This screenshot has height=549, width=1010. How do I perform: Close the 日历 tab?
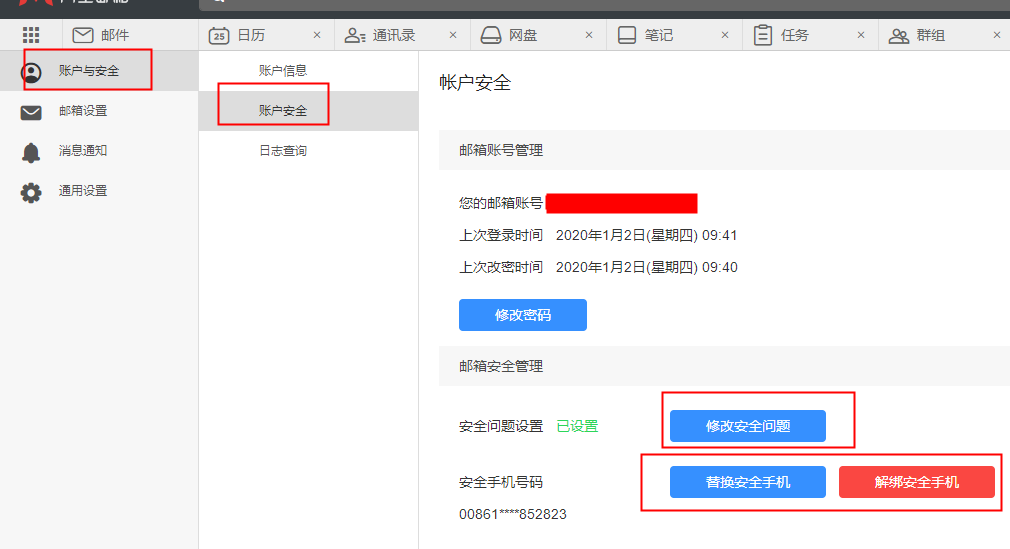coord(317,35)
